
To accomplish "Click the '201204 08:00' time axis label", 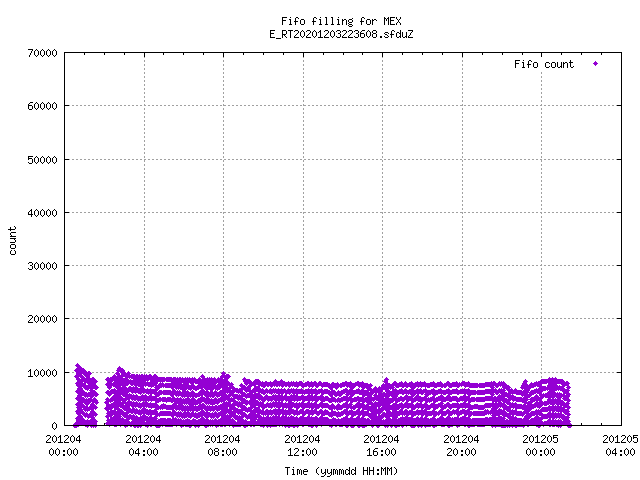I will point(222,445).
